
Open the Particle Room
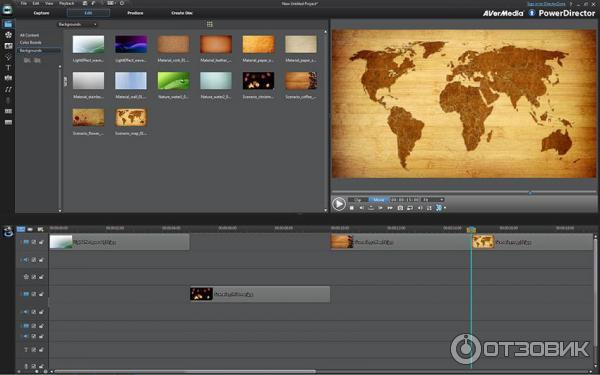(x=8, y=57)
